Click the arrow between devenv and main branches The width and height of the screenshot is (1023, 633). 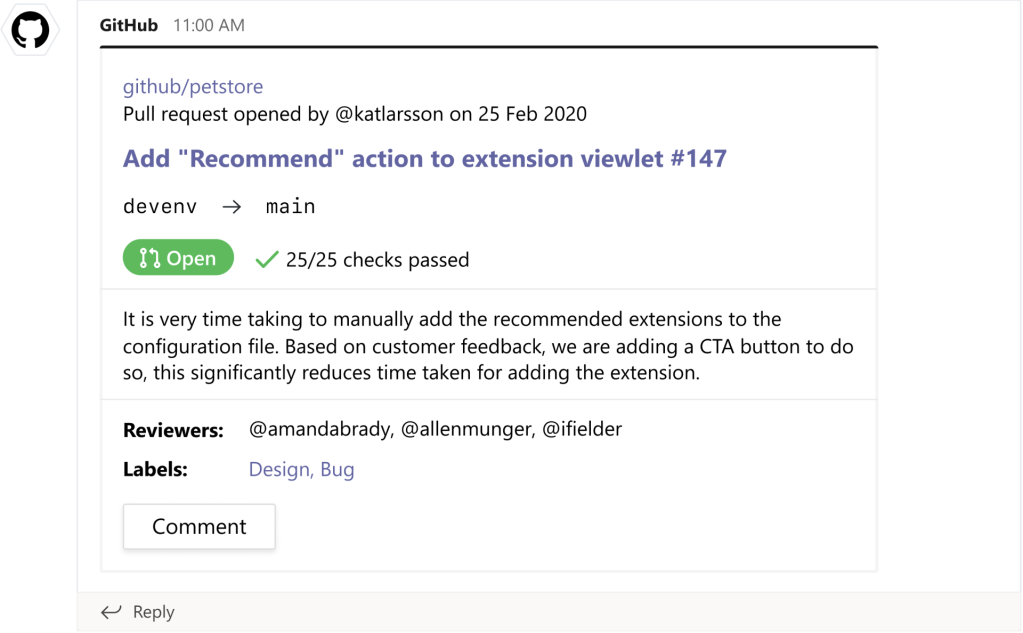(x=231, y=206)
